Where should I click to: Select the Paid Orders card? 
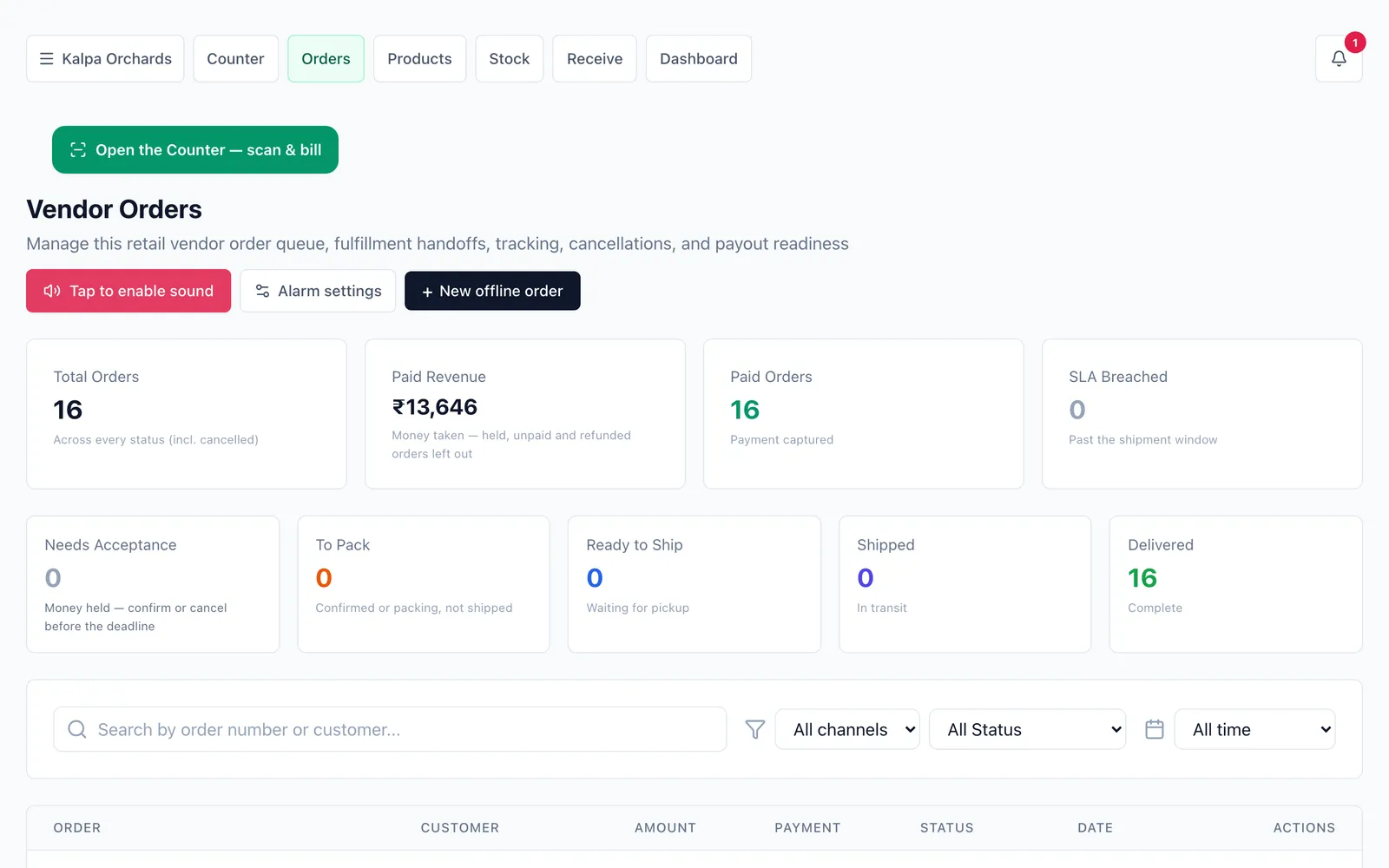pyautogui.click(x=864, y=414)
